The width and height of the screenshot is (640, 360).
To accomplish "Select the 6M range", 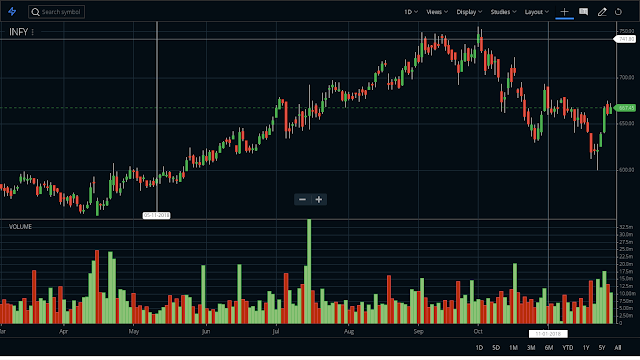I will click(549, 348).
